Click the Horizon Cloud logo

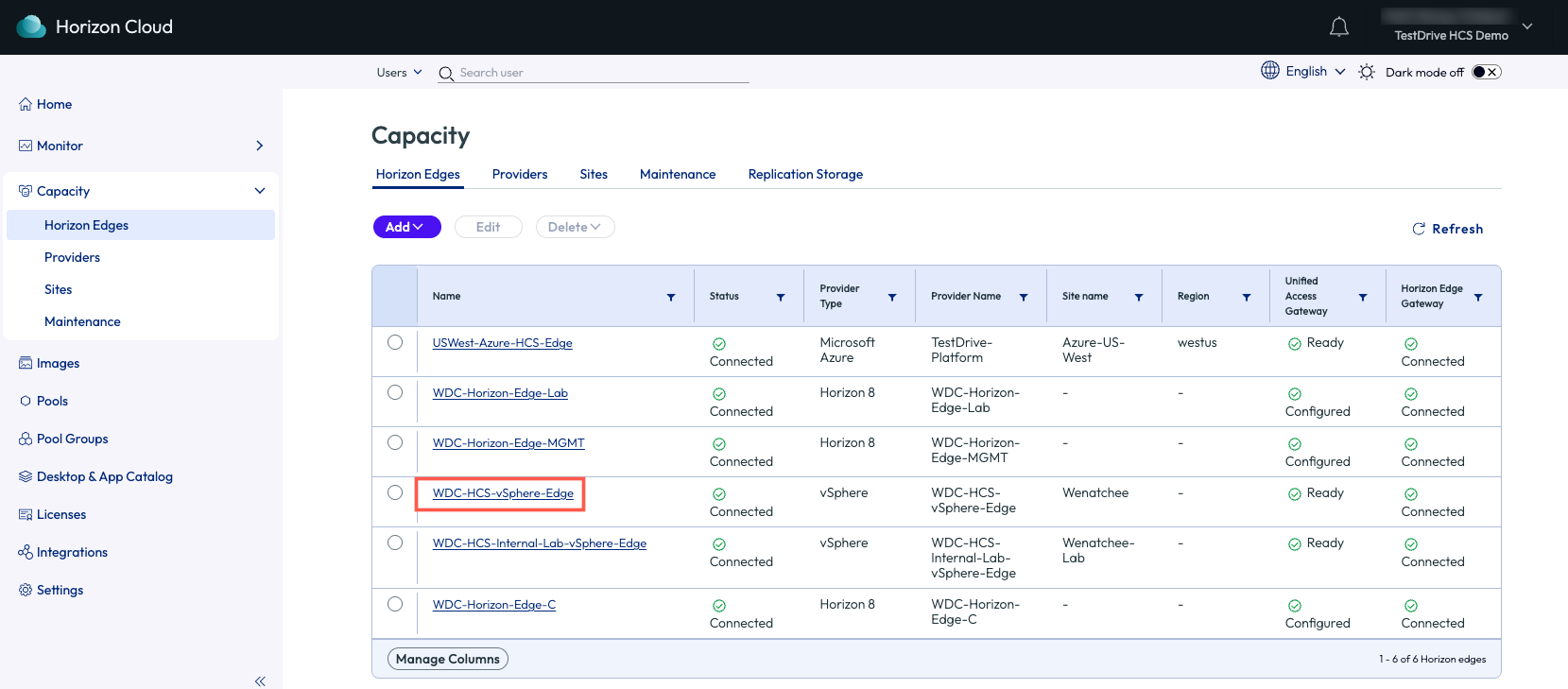(31, 26)
